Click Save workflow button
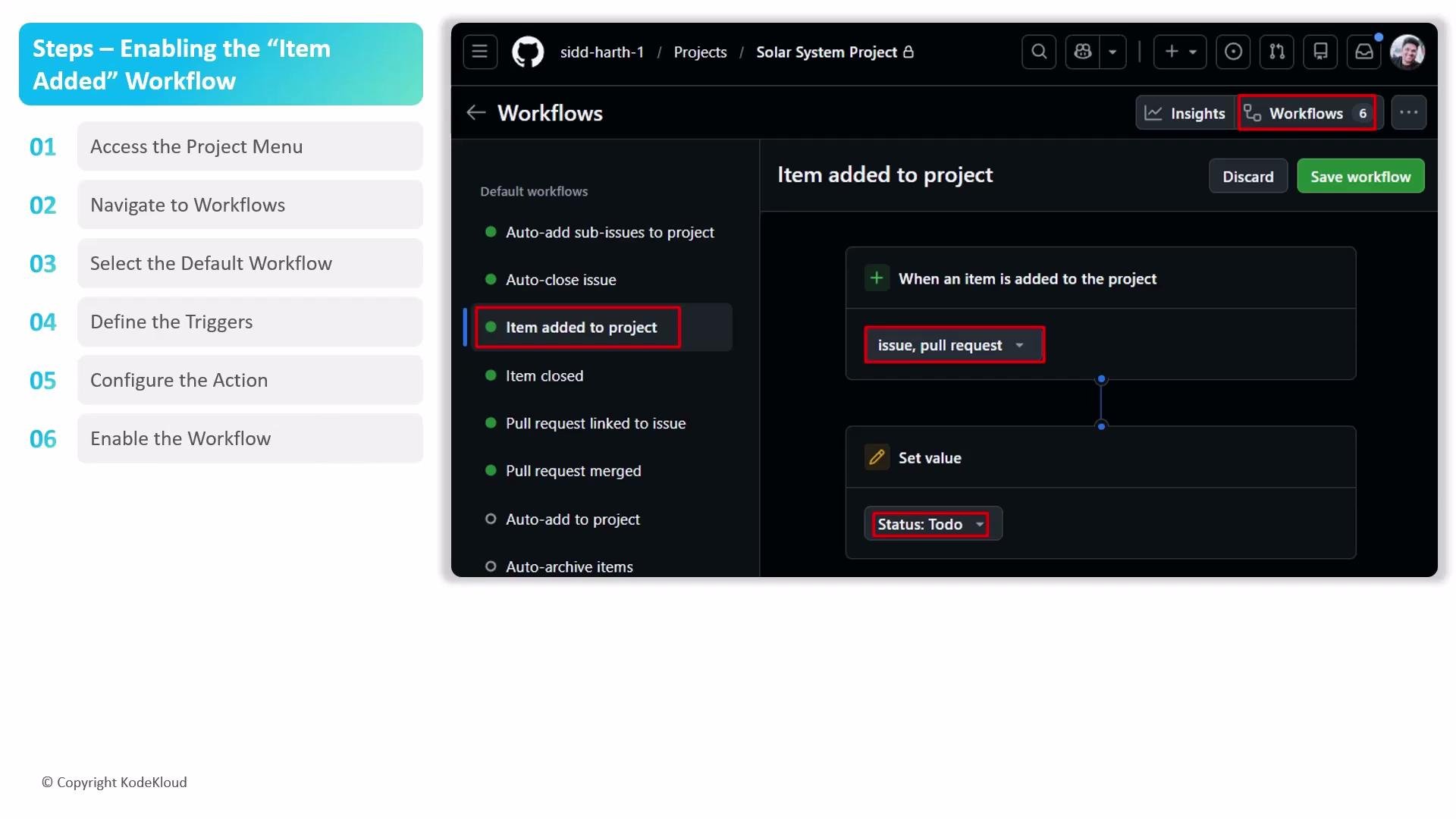Screen dimensions: 1456x819 click(x=1360, y=177)
